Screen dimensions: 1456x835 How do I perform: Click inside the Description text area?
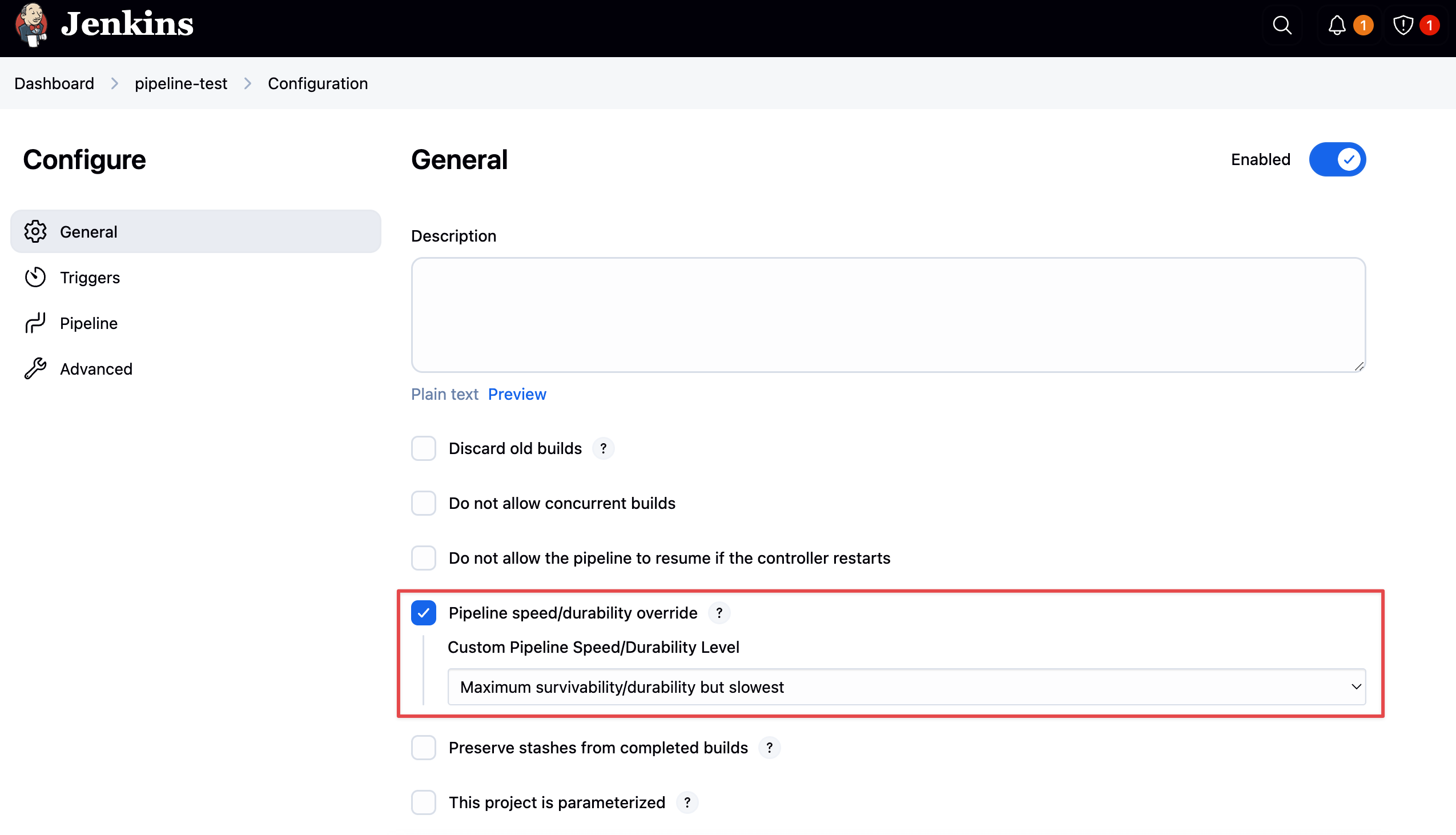click(x=888, y=315)
